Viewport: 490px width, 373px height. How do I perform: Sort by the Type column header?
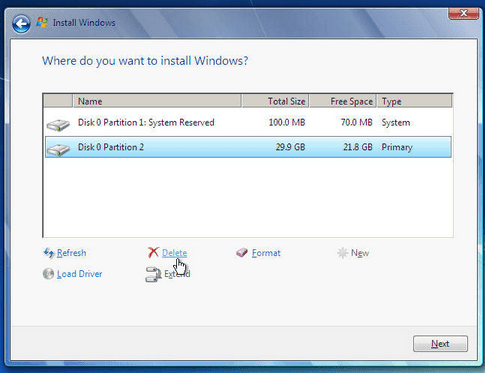(415, 101)
